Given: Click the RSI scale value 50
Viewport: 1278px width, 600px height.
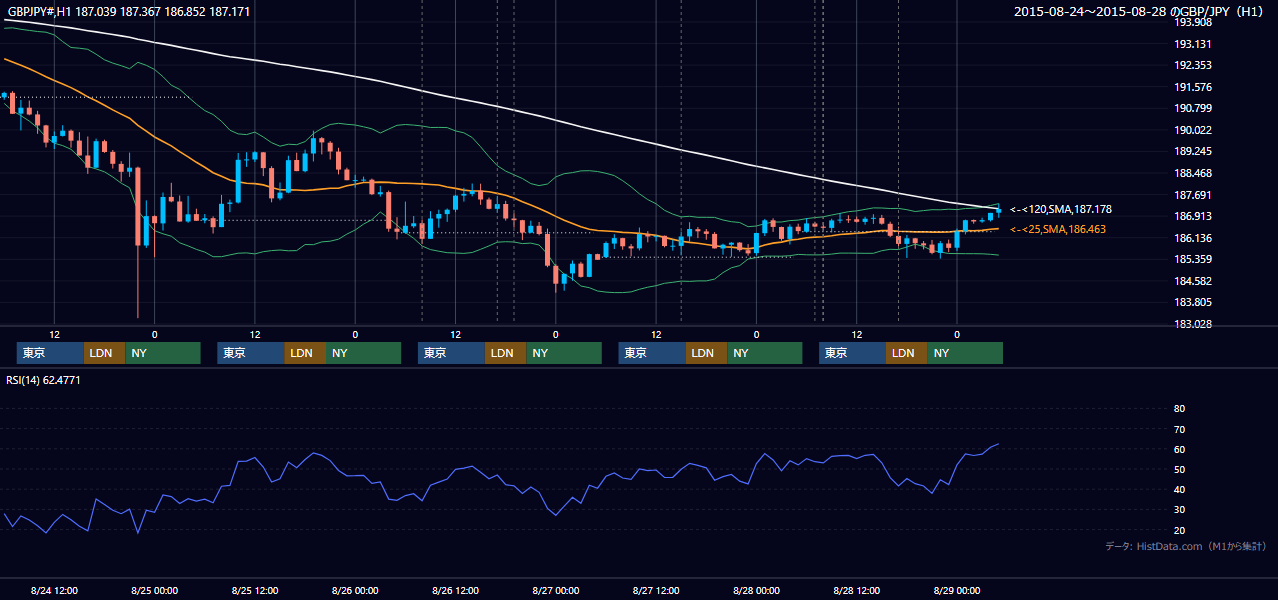Looking at the screenshot, I should pos(1179,469).
